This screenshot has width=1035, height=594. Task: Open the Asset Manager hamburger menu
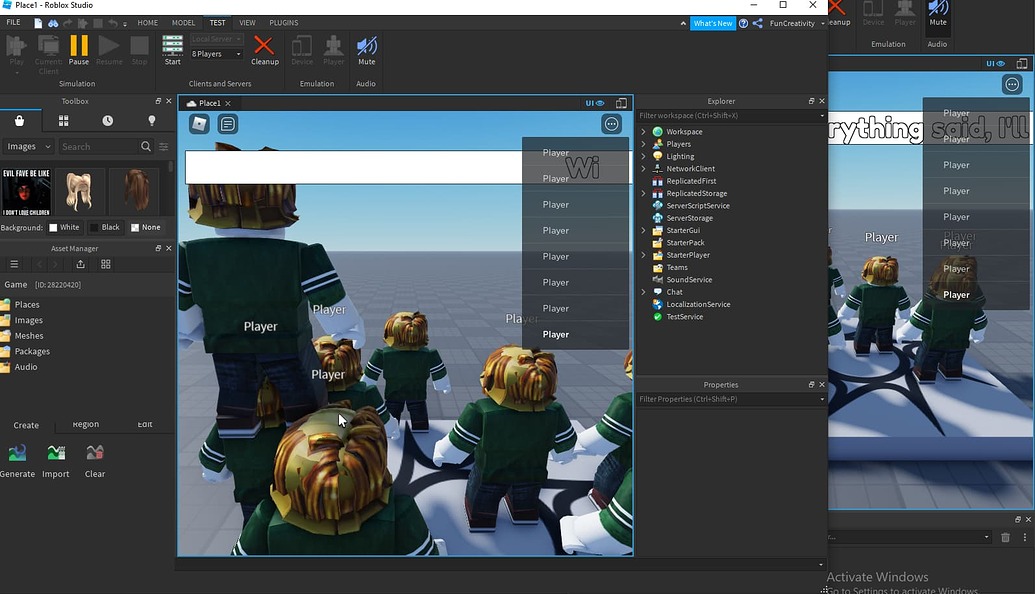click(14, 264)
